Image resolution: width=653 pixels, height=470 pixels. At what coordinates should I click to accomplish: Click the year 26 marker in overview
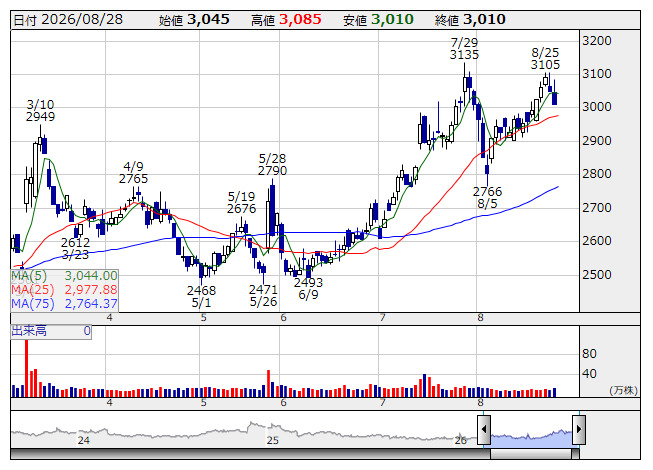461,440
